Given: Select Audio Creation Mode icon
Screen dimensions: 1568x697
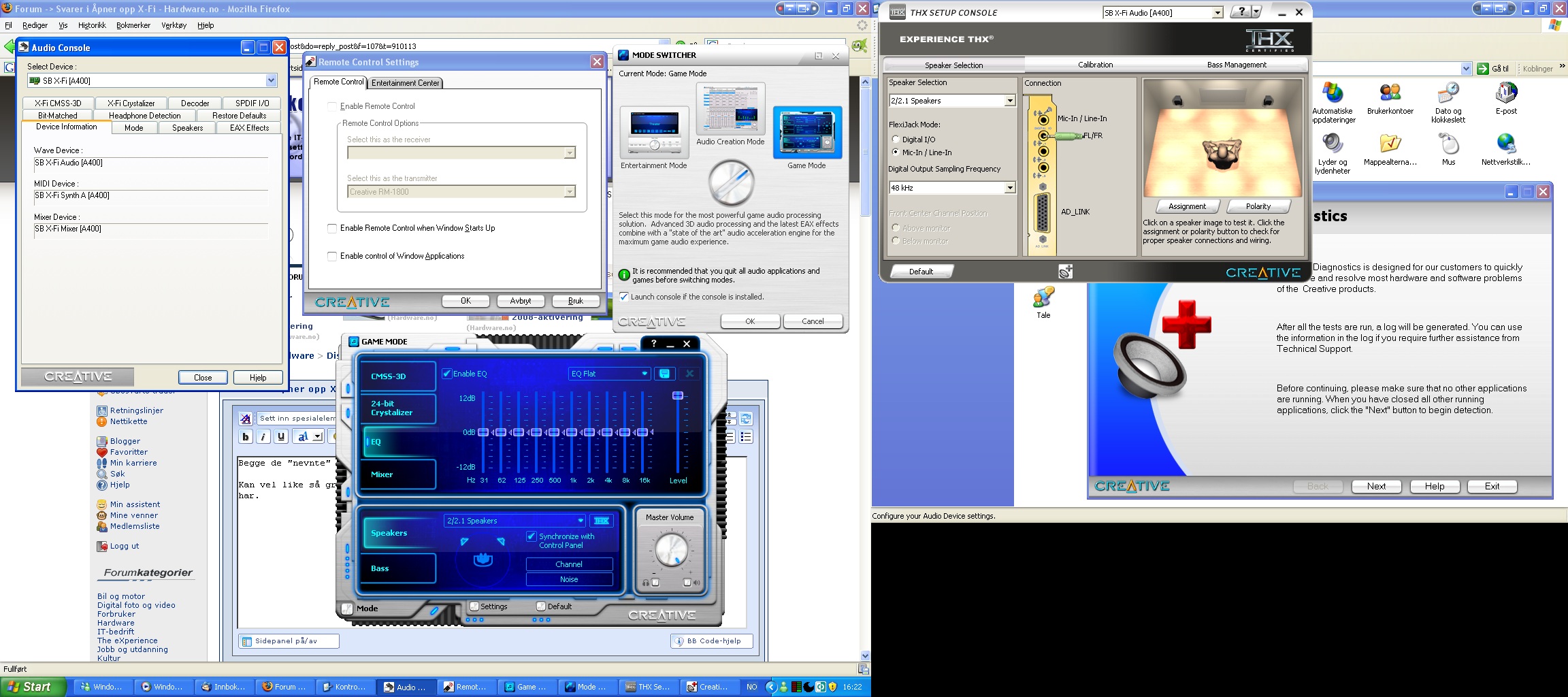Looking at the screenshot, I should coord(730,109).
